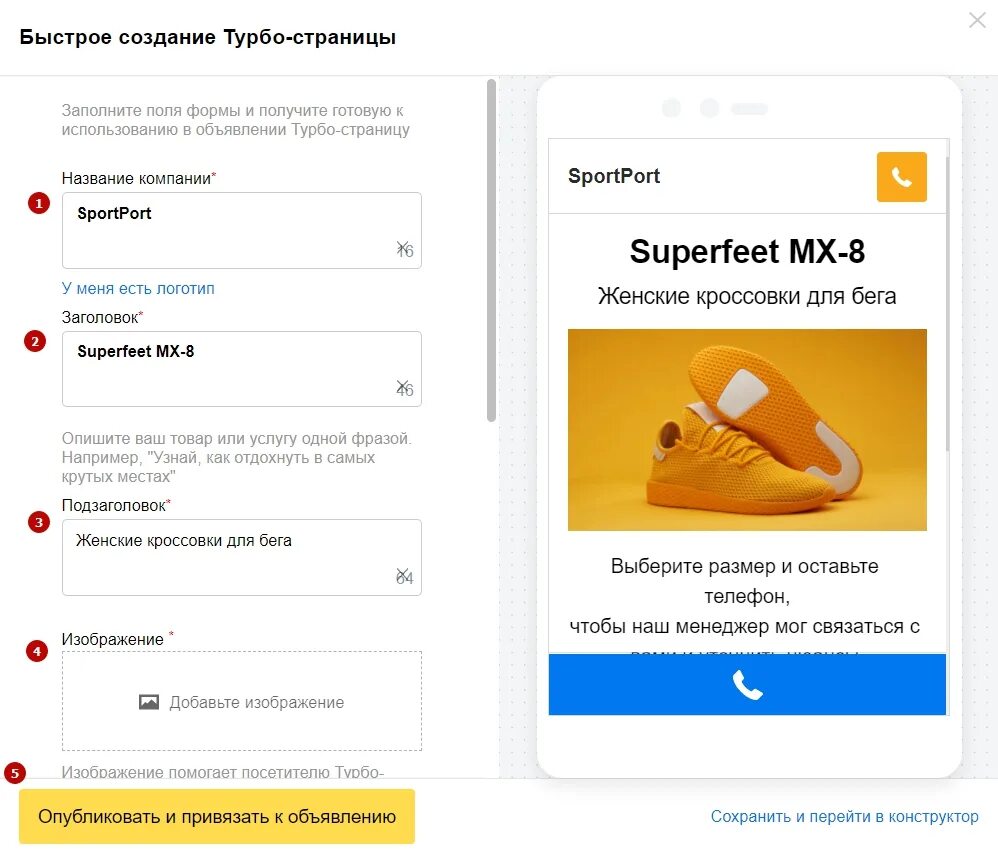Screen dimensions: 998x851
Task: Click the red step 1 badge
Action: 39,204
